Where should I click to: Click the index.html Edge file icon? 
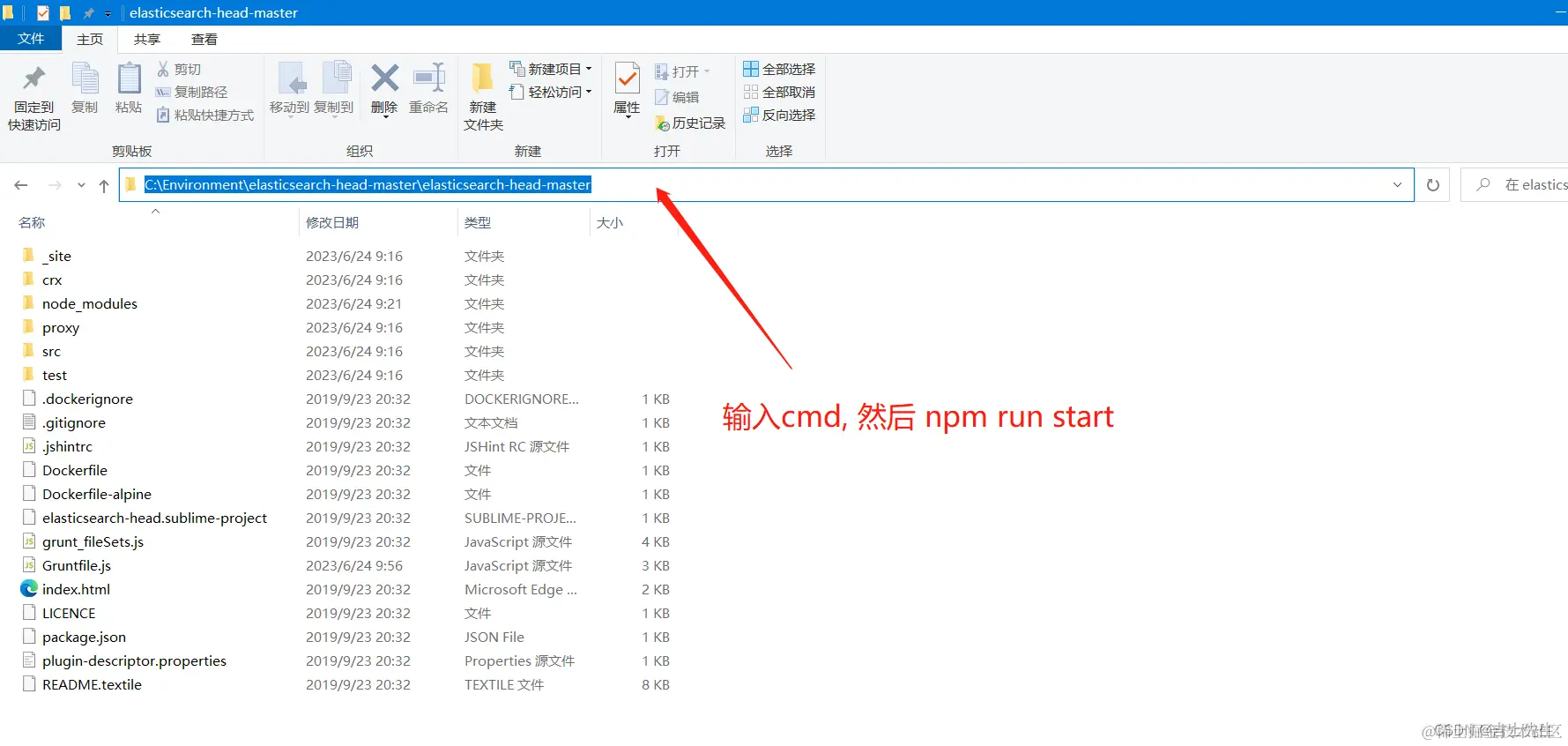[x=29, y=588]
